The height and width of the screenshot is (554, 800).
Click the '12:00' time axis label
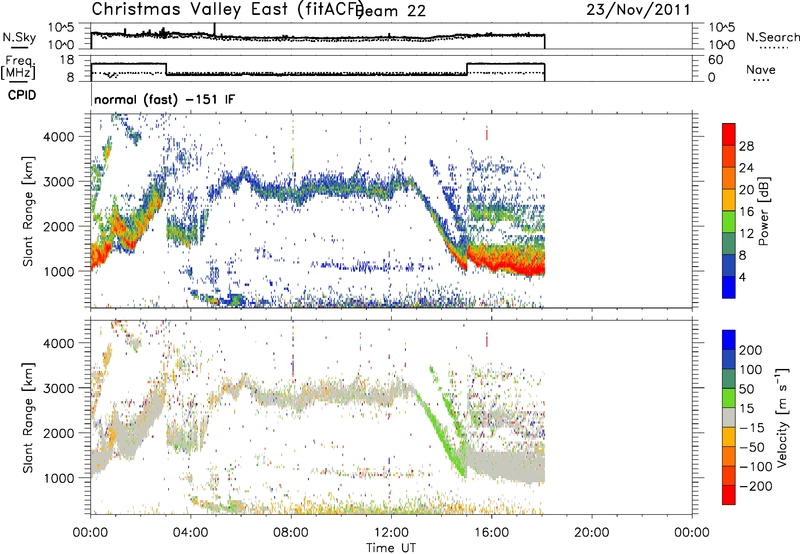(x=391, y=533)
